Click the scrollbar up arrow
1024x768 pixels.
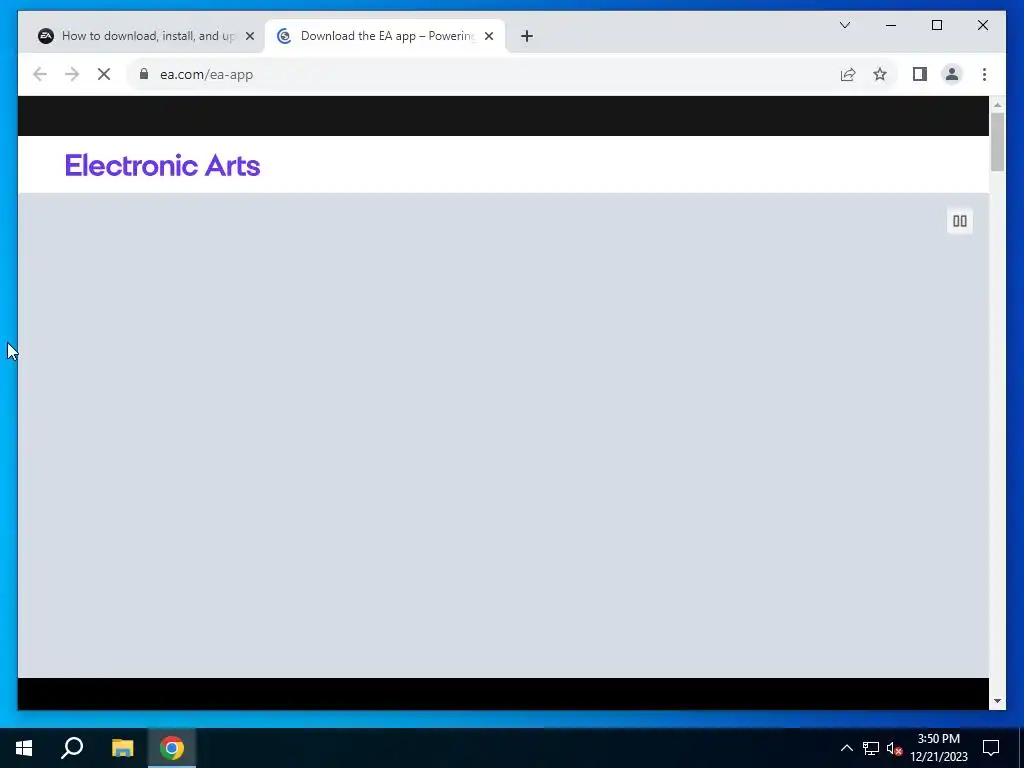coord(997,104)
